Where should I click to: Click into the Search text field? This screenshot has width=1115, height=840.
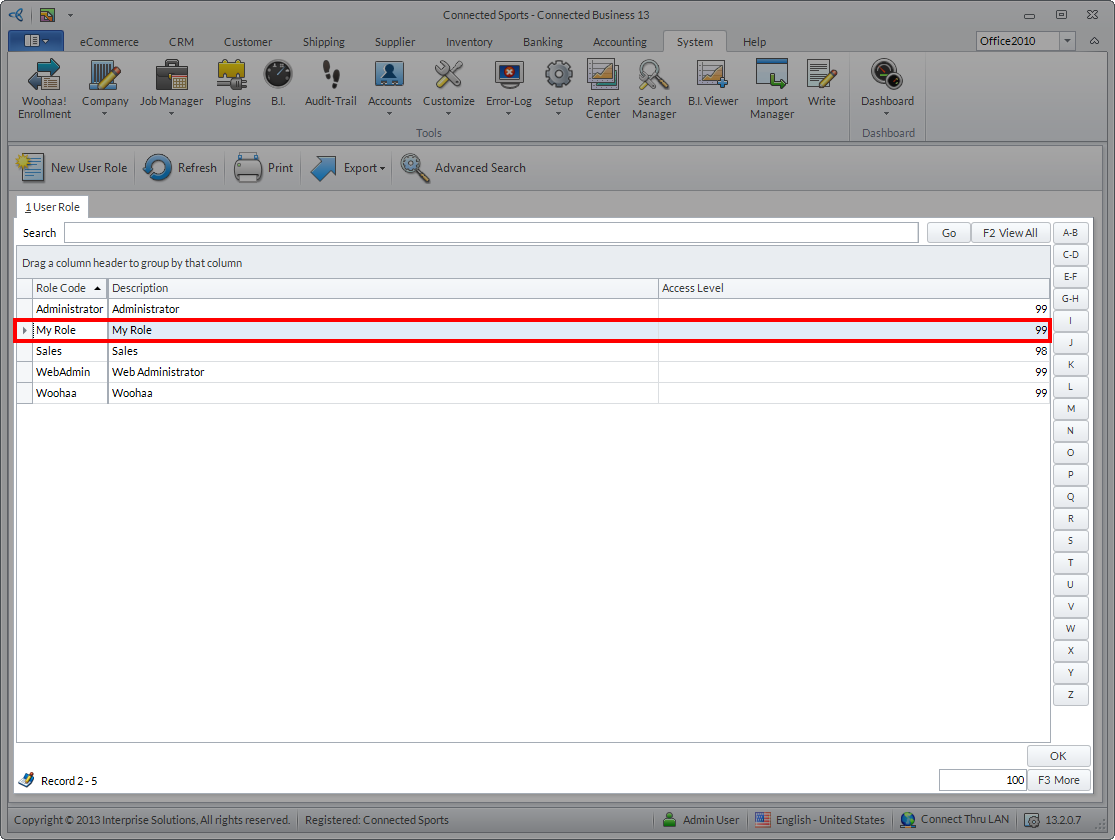click(x=490, y=233)
